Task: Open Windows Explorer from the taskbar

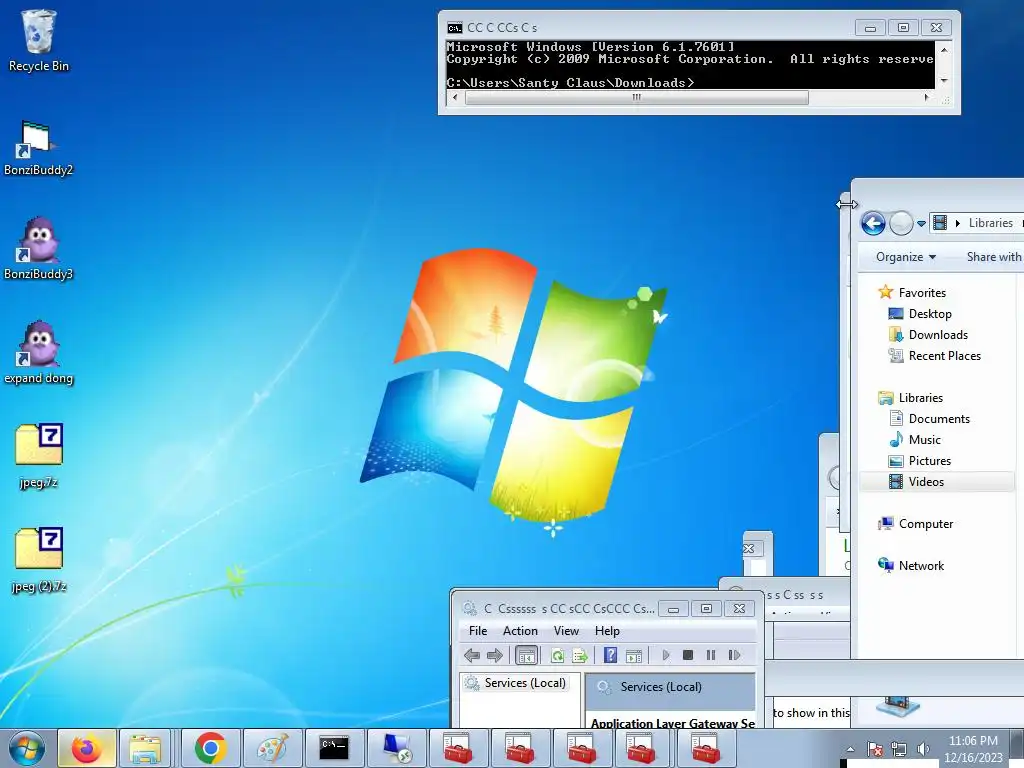Action: [x=145, y=748]
